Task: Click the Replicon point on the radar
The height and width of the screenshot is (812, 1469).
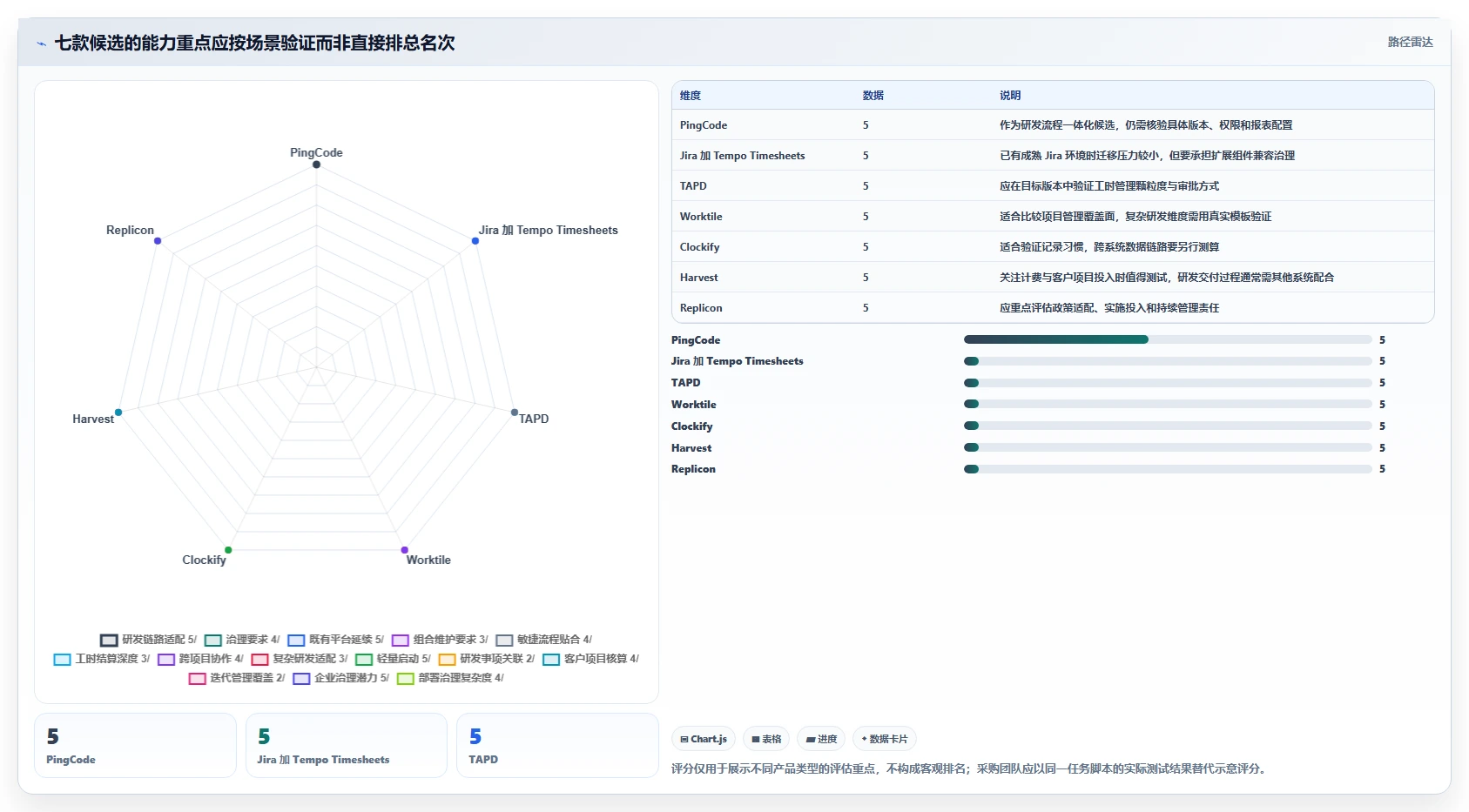Action: pos(158,241)
